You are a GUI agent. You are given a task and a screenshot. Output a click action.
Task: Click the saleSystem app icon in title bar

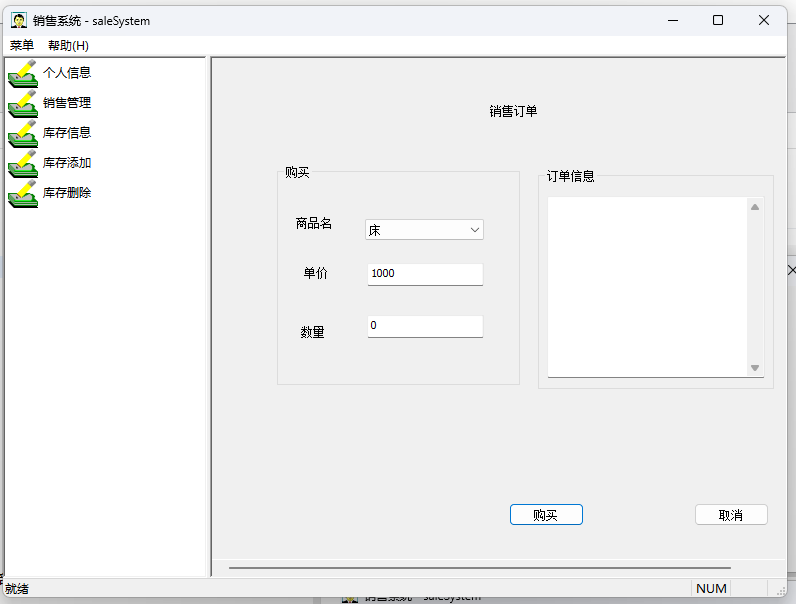point(19,21)
